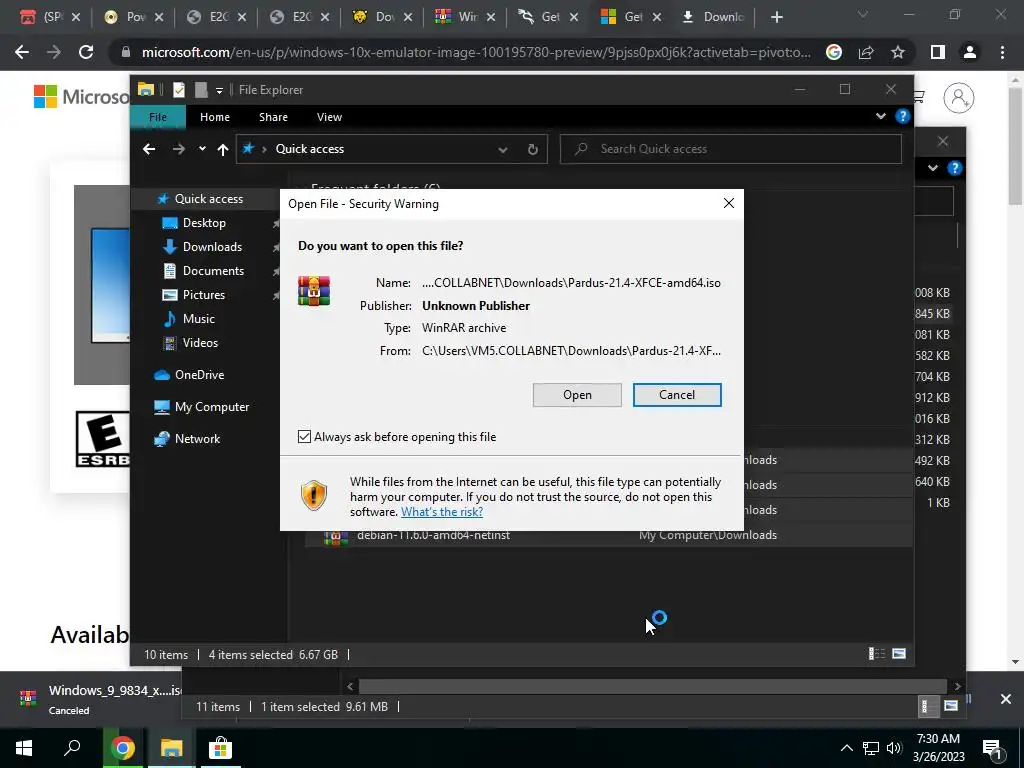Open Customize Quick Access Toolbar dropdown
Screen dimensions: 1024x768
219,90
